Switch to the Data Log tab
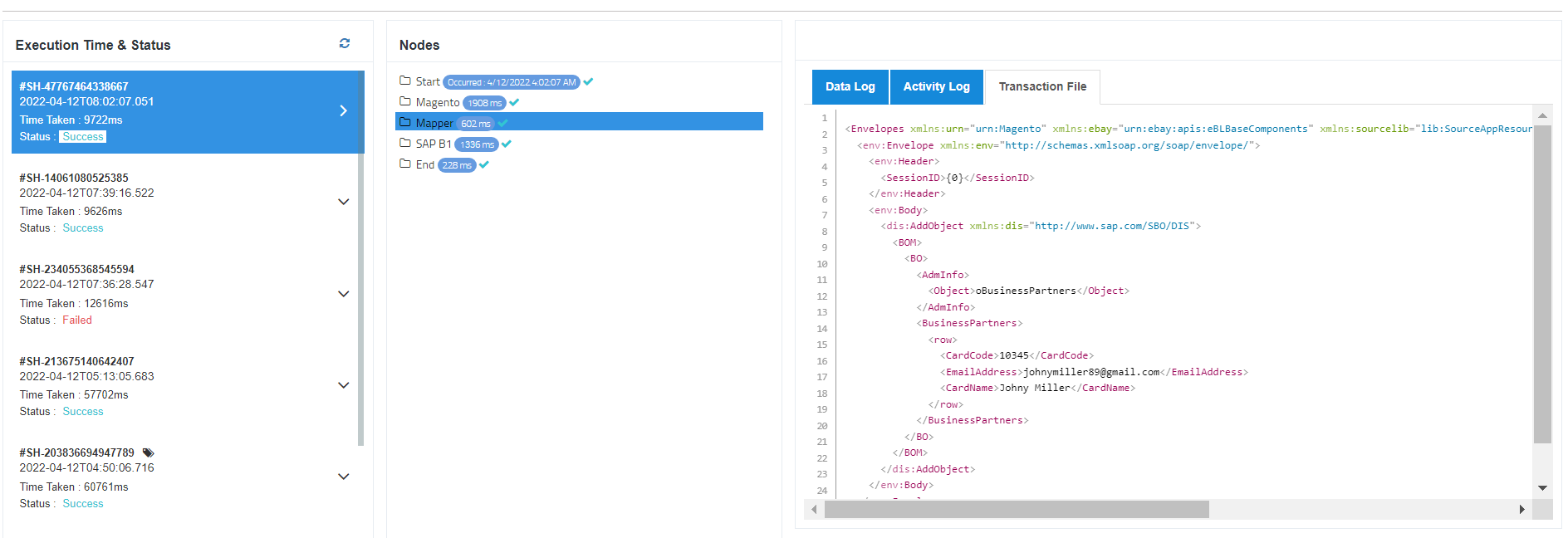Image resolution: width=1568 pixels, height=538 pixels. point(850,86)
